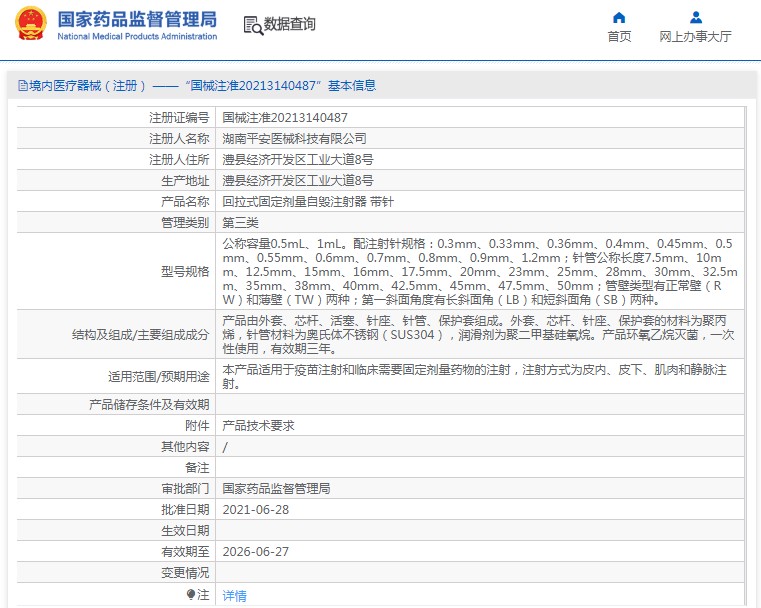Click the 产品储存条件及有效期 row label

point(149,405)
